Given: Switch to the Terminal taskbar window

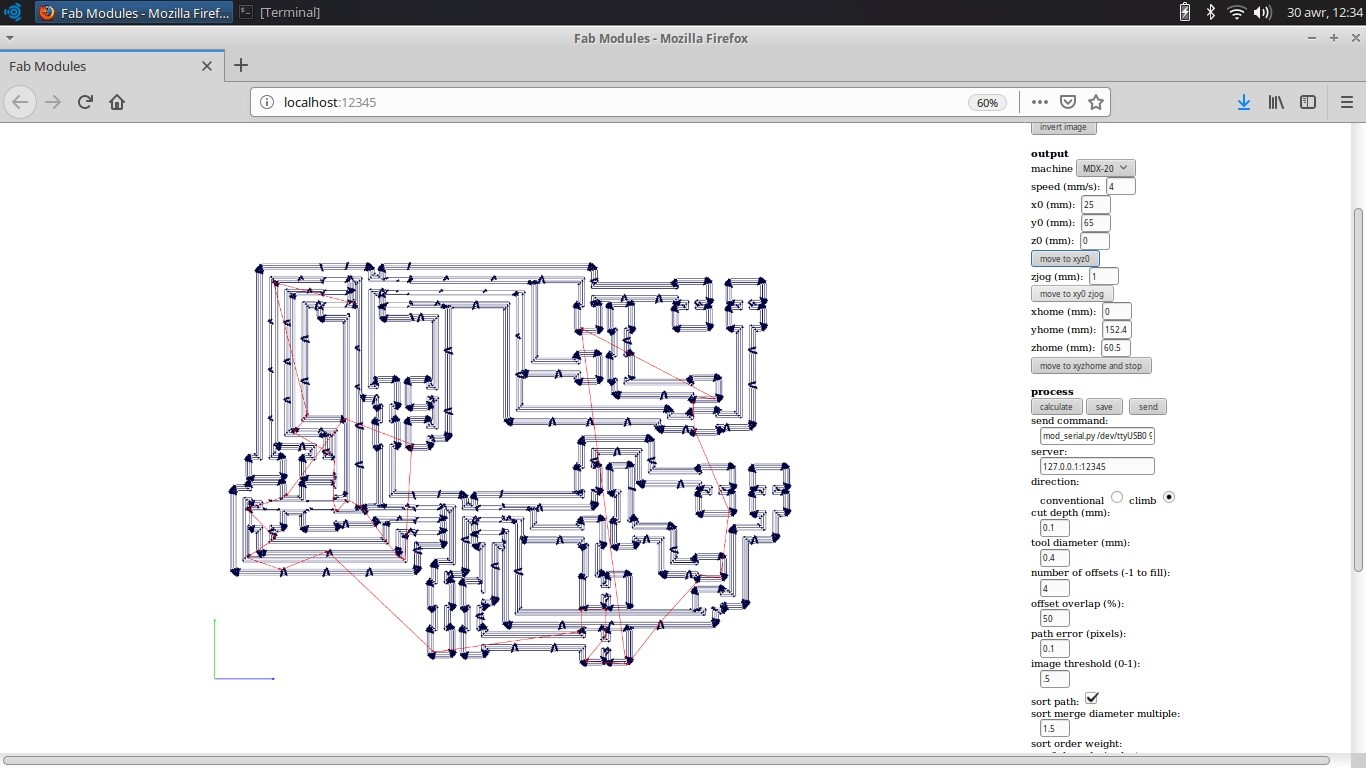Looking at the screenshot, I should click(x=280, y=12).
